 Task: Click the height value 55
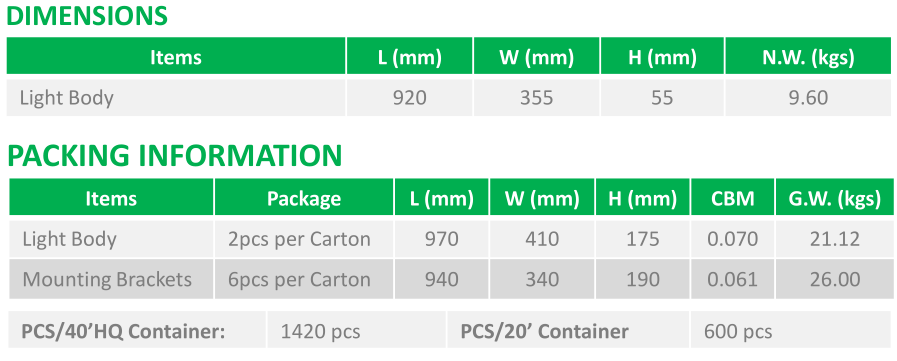tap(662, 98)
